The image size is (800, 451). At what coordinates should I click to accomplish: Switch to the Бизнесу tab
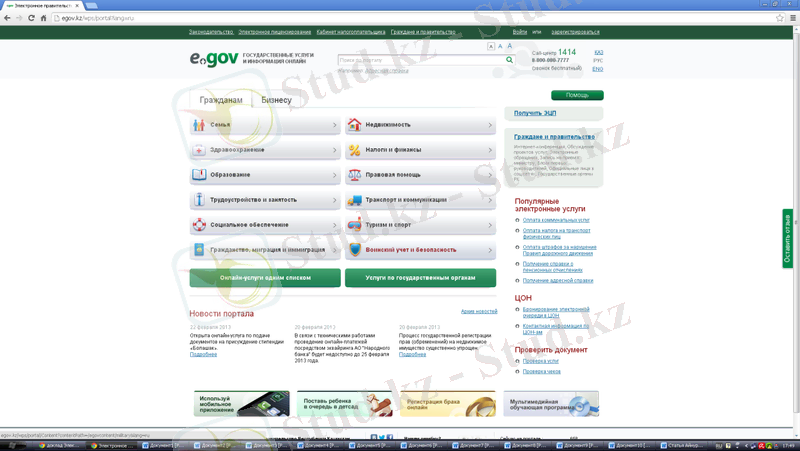pos(276,100)
